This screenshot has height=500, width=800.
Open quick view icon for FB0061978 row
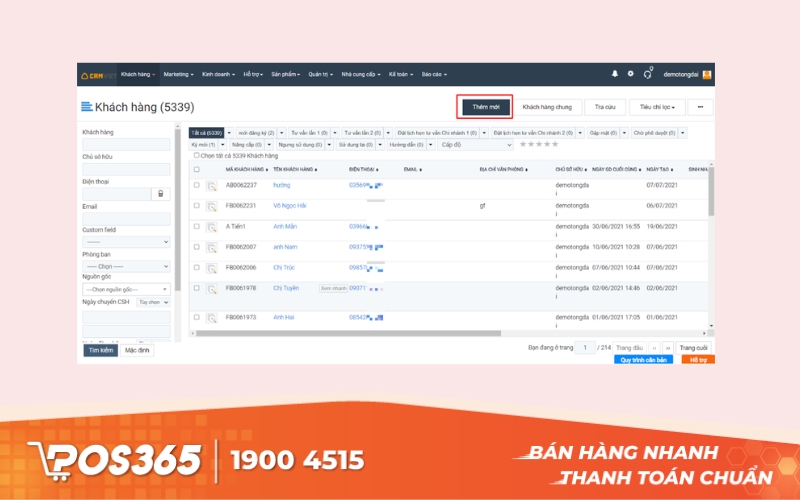(211, 289)
